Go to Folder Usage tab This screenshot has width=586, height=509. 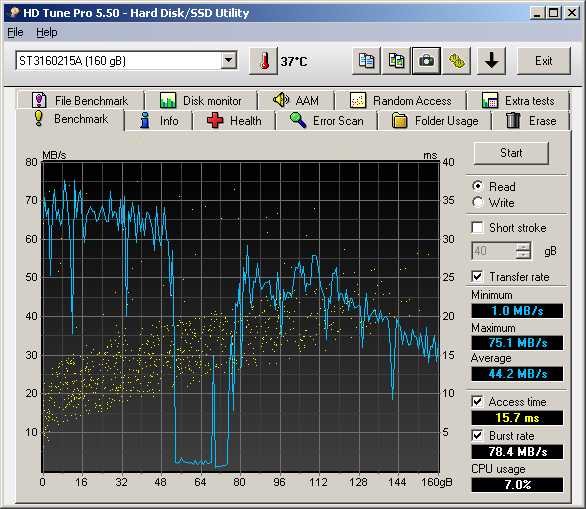tap(435, 121)
